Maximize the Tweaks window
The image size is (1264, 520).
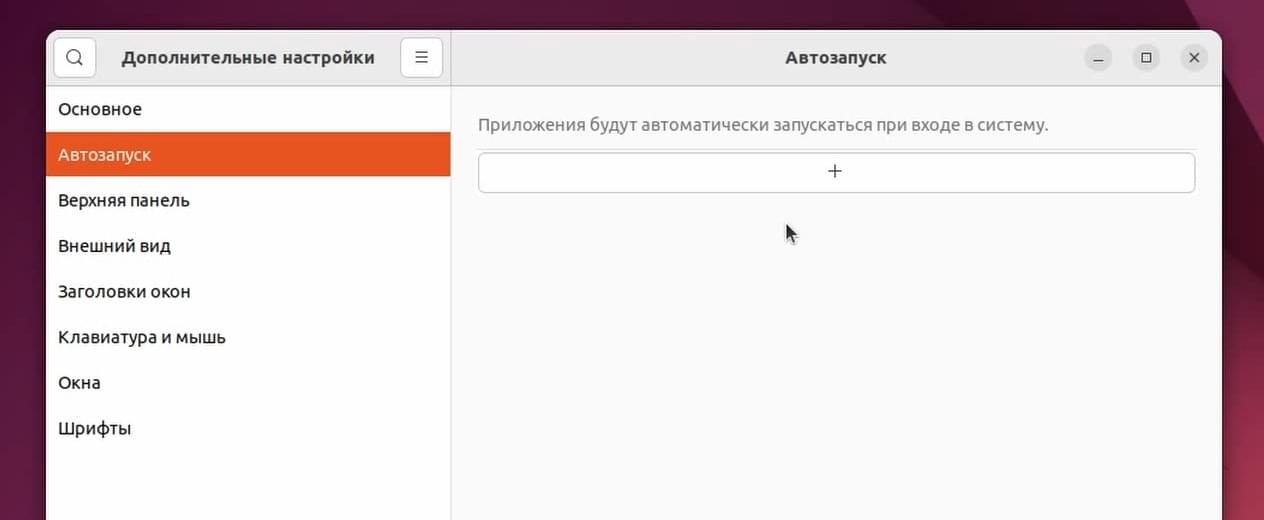point(1146,58)
